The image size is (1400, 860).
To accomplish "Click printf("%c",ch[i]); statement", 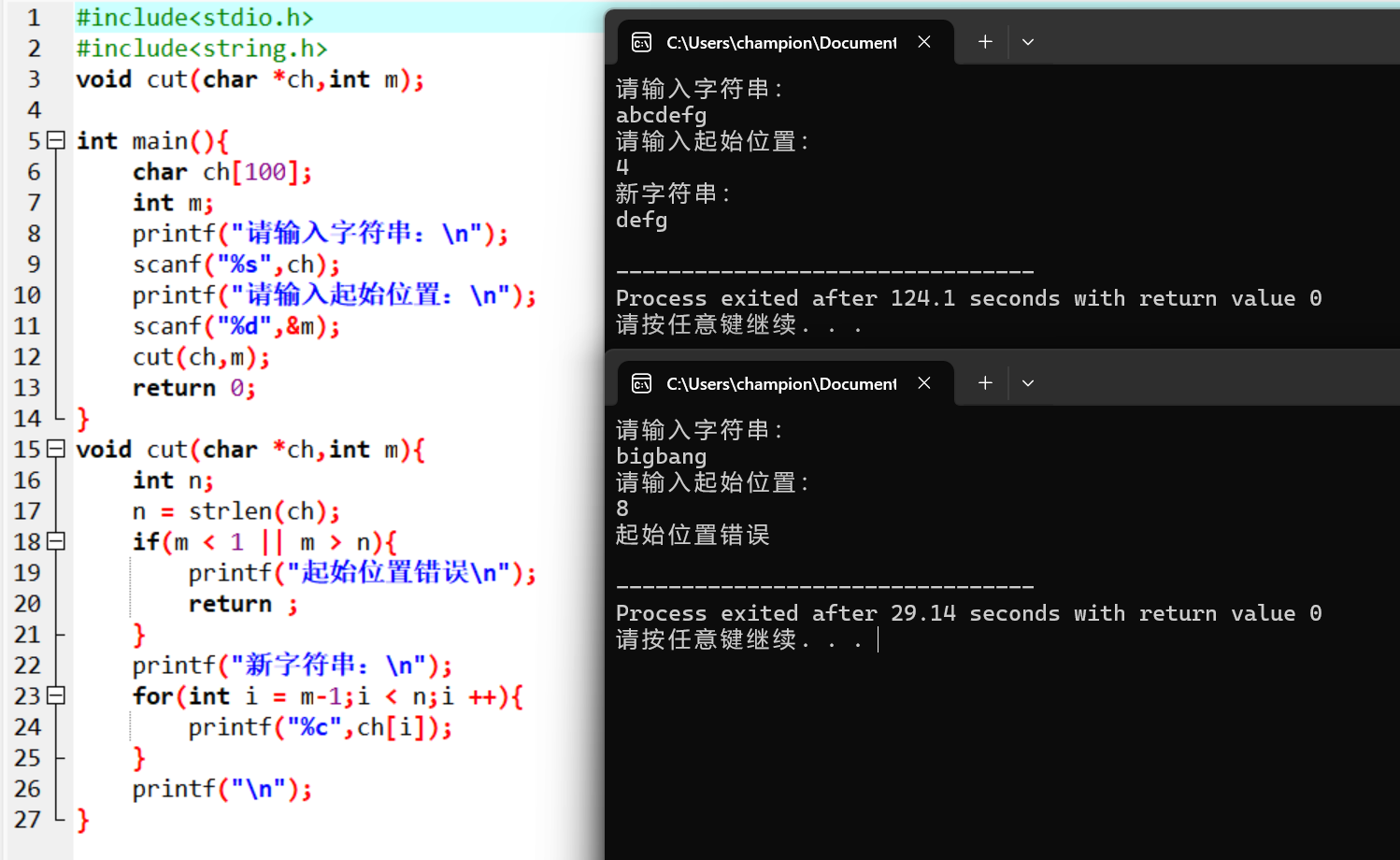I will click(321, 727).
